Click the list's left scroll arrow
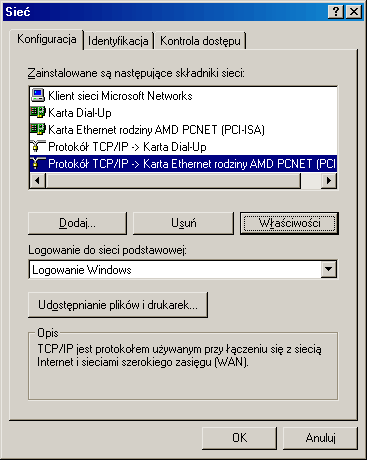Image resolution: width=367 pixels, height=460 pixels. [38, 180]
